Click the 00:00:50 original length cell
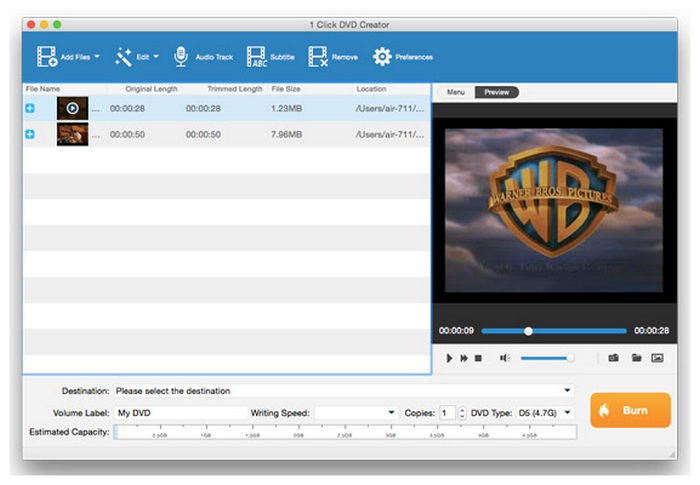Screen dimensions: 700x485 [127, 134]
